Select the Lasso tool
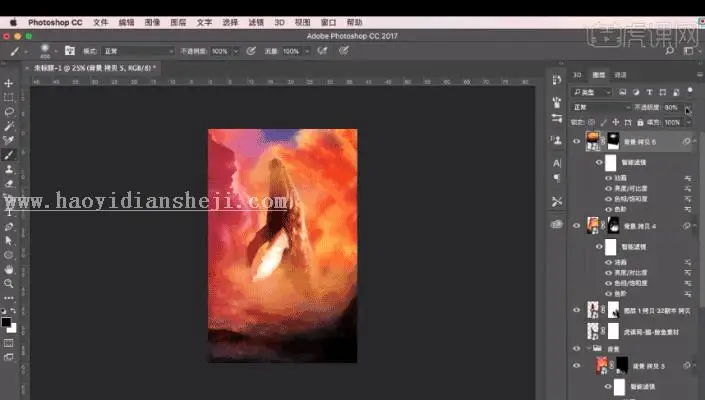Screen dimensions: 705x400 pyautogui.click(x=9, y=111)
